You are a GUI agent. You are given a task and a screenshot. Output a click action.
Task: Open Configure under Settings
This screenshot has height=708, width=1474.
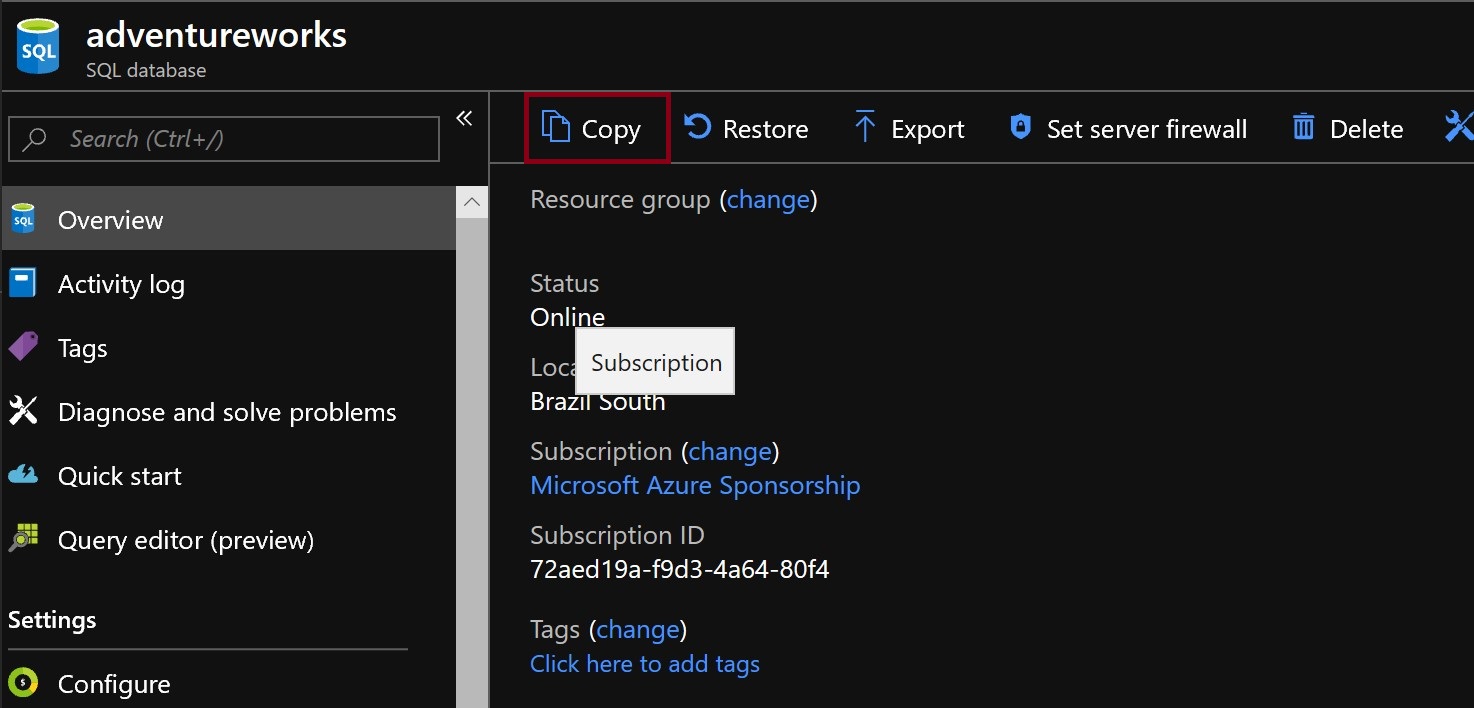(228, 683)
